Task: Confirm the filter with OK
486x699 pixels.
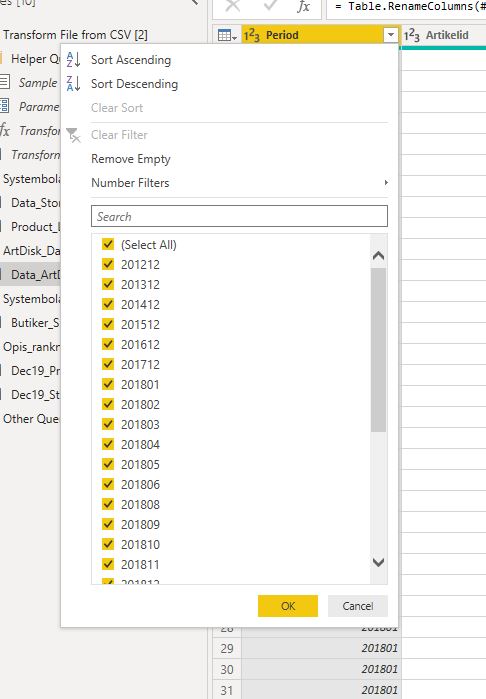Action: tap(288, 606)
